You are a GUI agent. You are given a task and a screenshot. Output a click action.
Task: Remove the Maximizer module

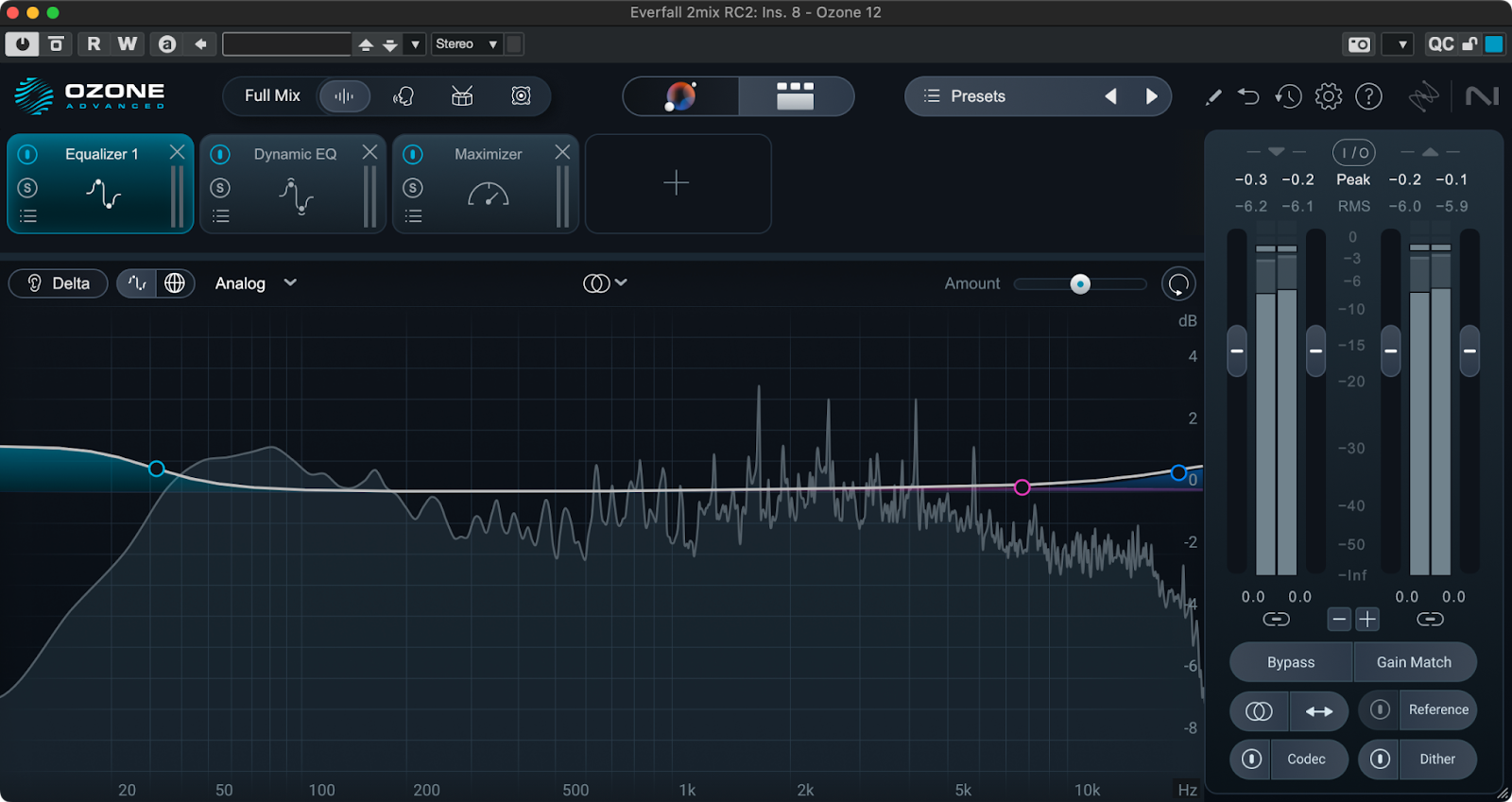(562, 152)
